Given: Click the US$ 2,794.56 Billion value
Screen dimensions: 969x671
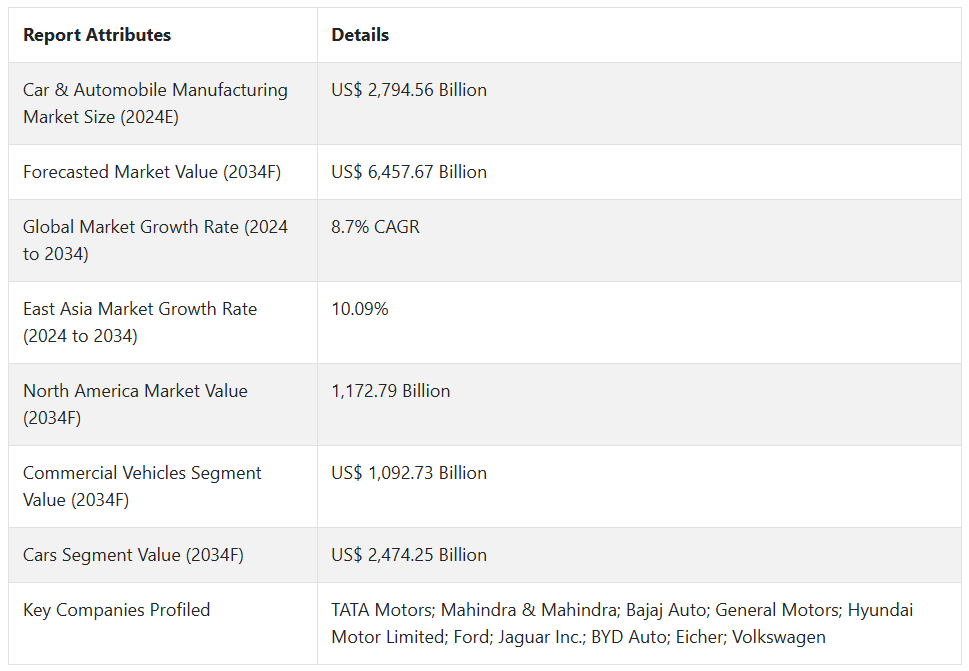Looking at the screenshot, I should pos(409,90).
